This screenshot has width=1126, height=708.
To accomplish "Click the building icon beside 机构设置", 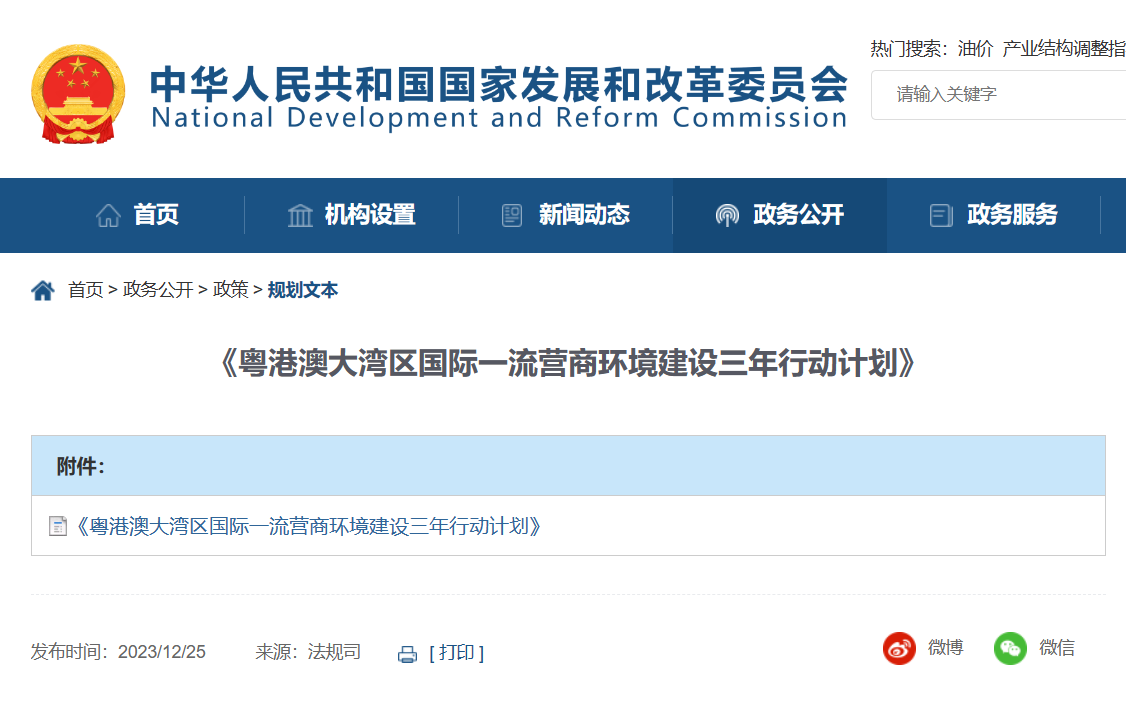I will [x=300, y=215].
